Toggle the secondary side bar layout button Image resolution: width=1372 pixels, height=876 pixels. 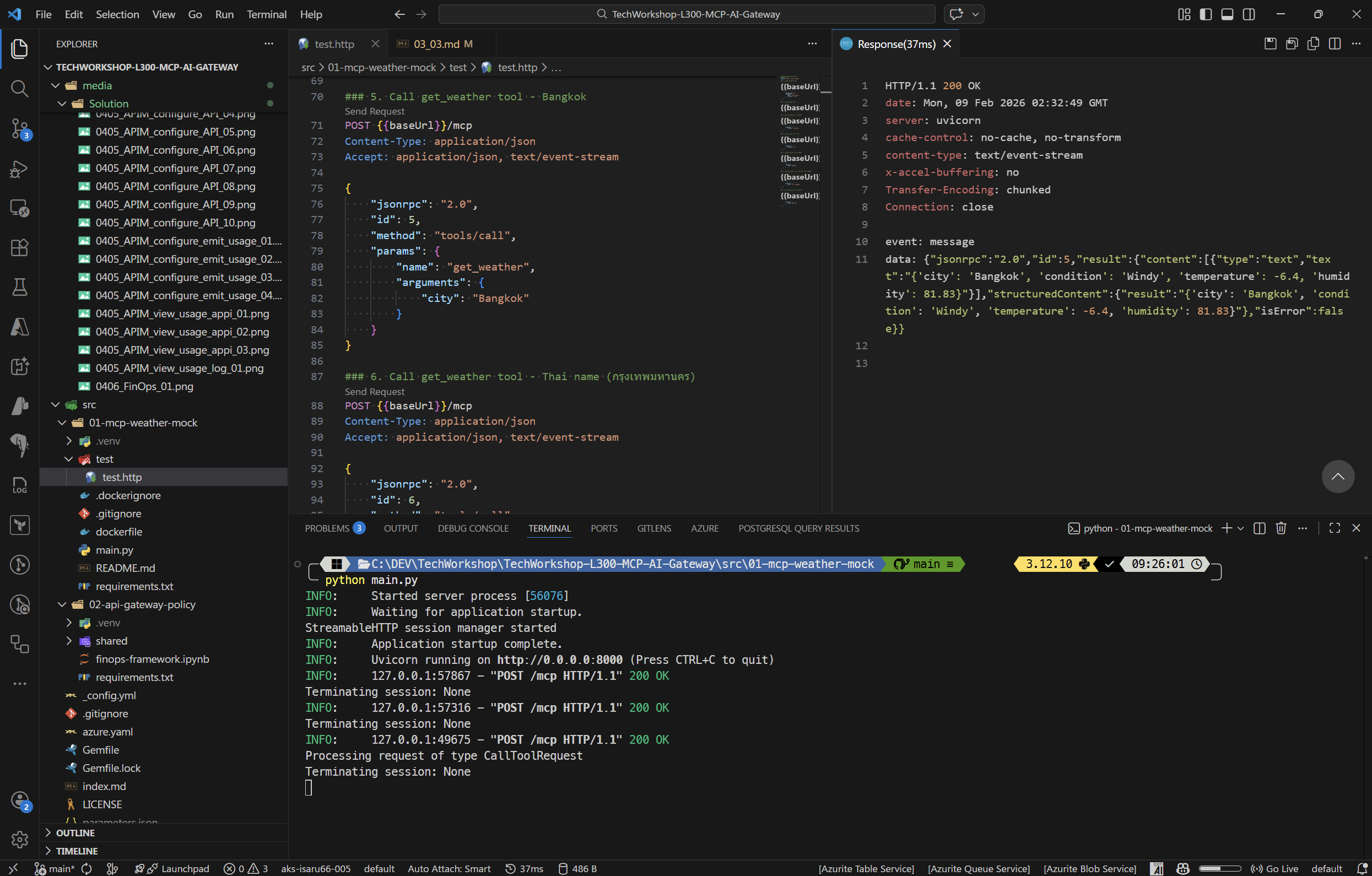coord(1249,14)
